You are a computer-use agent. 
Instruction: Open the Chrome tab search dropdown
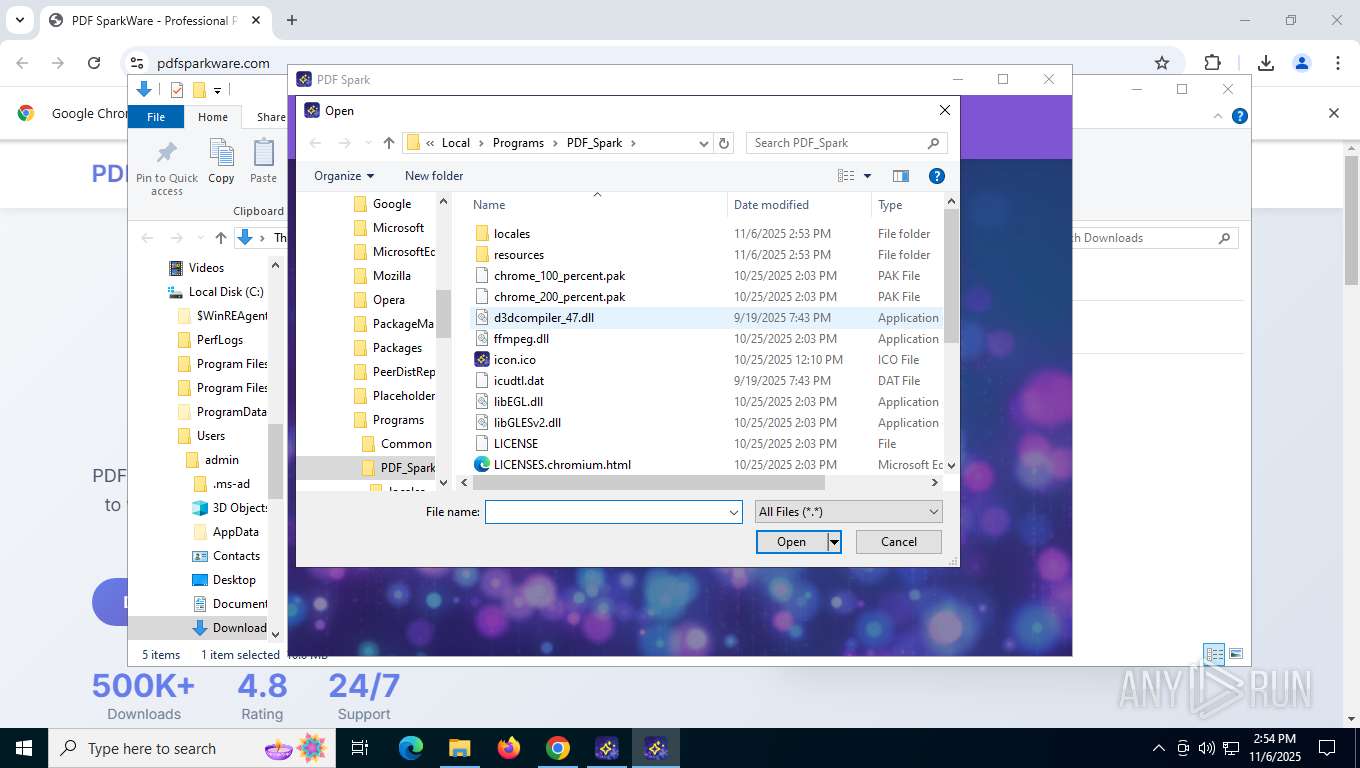[19, 20]
